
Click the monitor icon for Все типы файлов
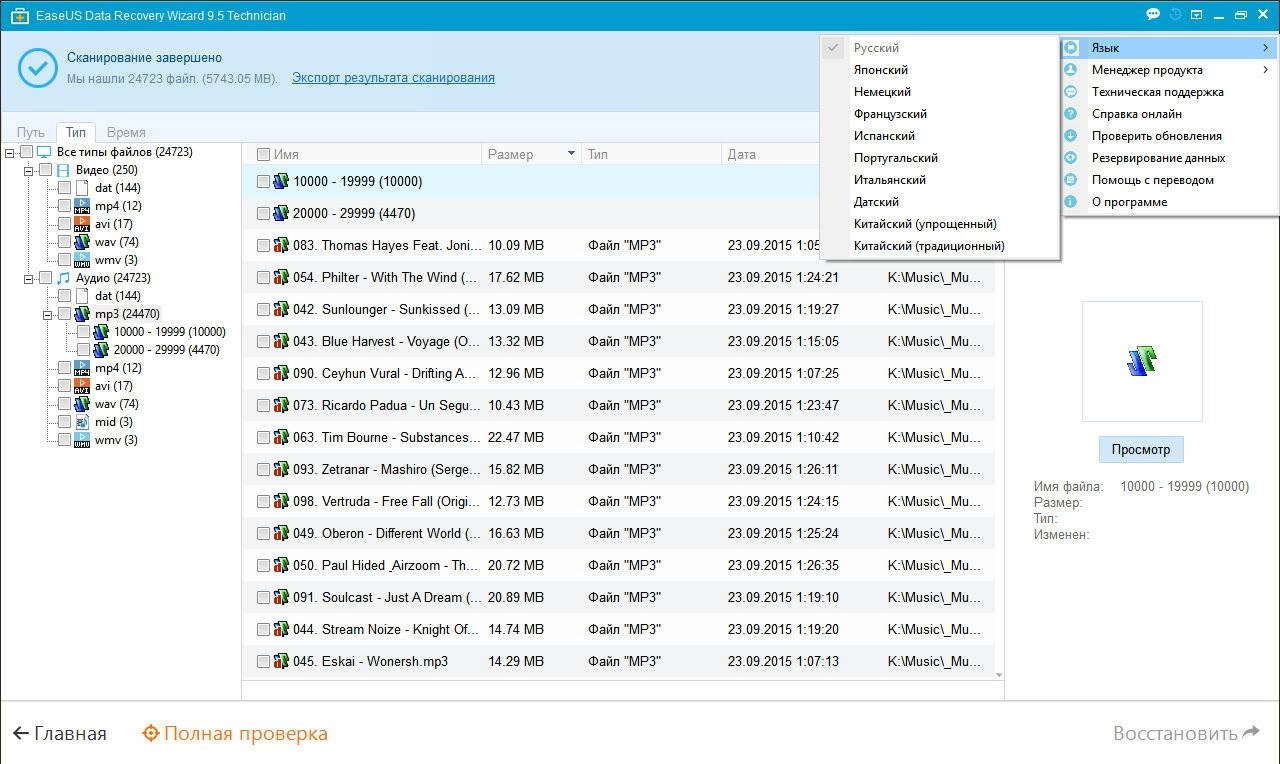coord(44,152)
